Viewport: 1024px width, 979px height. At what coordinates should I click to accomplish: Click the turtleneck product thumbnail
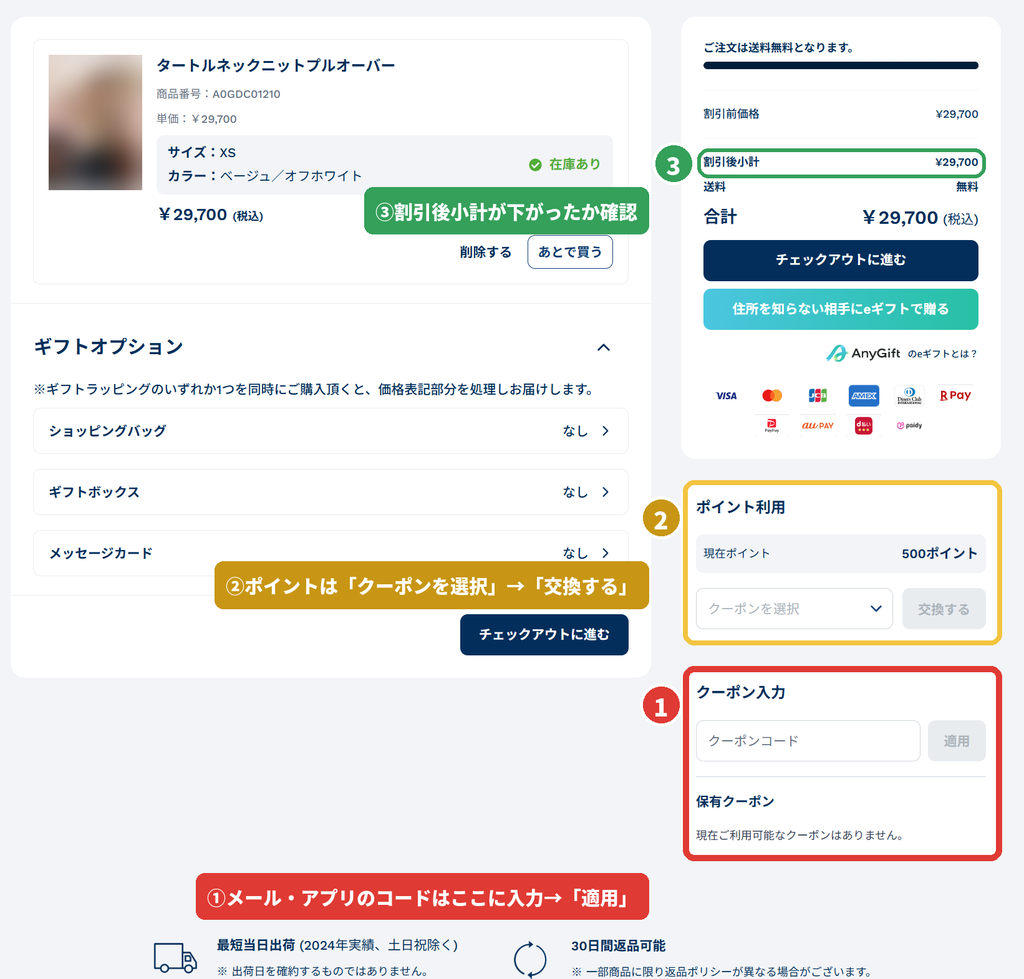[x=95, y=122]
